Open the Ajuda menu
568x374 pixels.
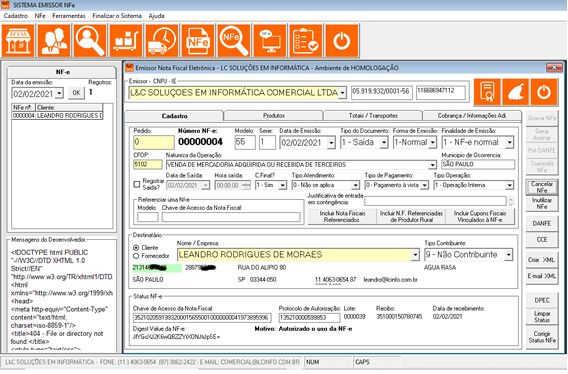pos(156,16)
